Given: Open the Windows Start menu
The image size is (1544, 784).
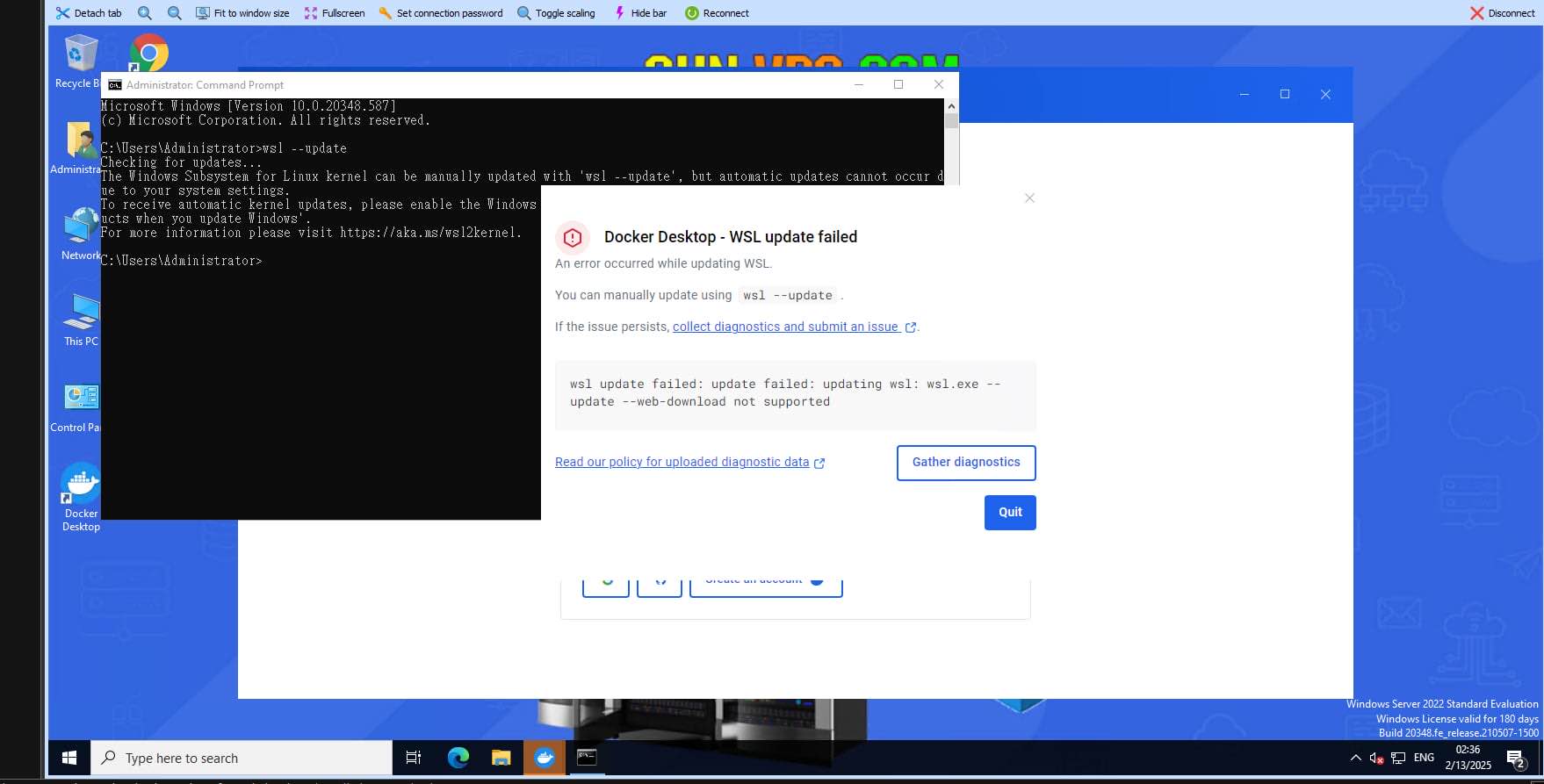Looking at the screenshot, I should [69, 758].
